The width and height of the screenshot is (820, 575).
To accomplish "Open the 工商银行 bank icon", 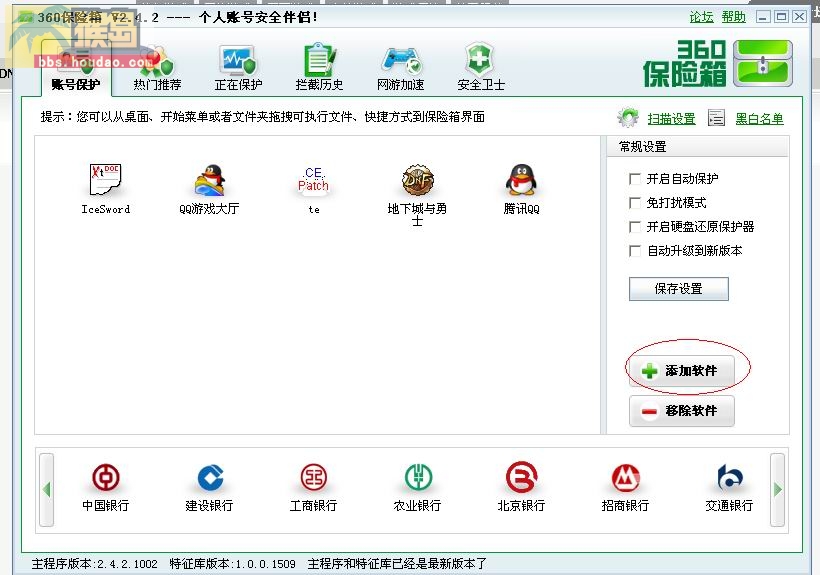I will pyautogui.click(x=313, y=477).
